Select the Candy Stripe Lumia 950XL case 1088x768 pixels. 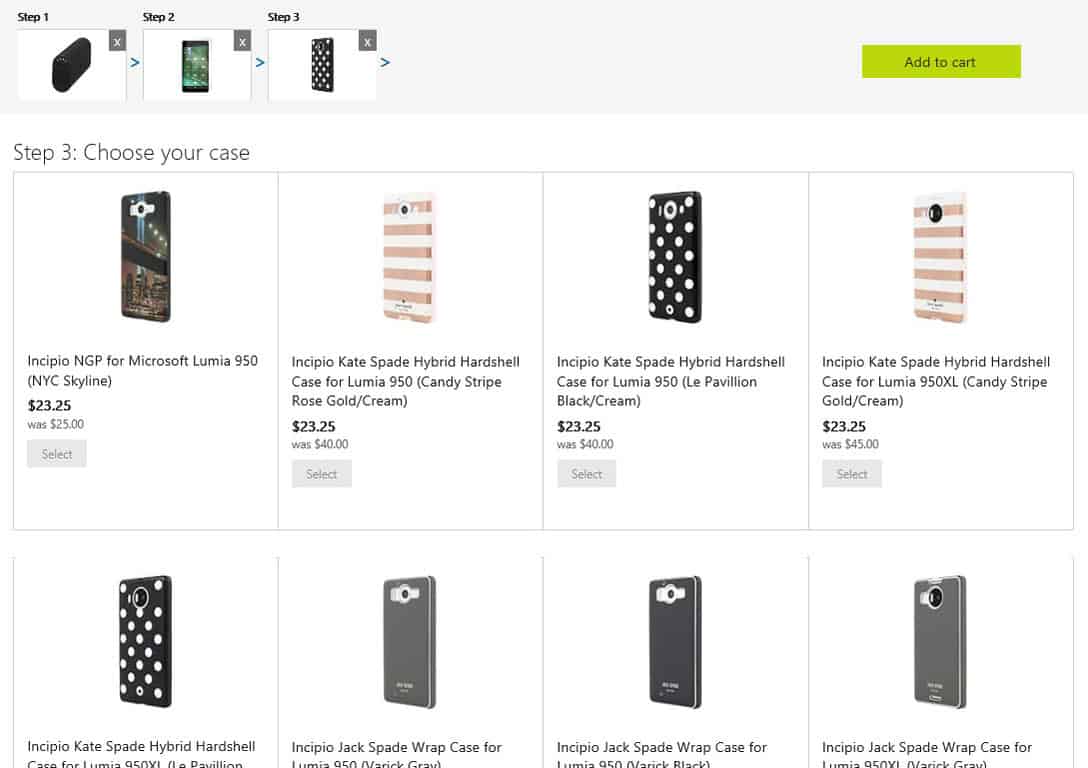(x=851, y=474)
